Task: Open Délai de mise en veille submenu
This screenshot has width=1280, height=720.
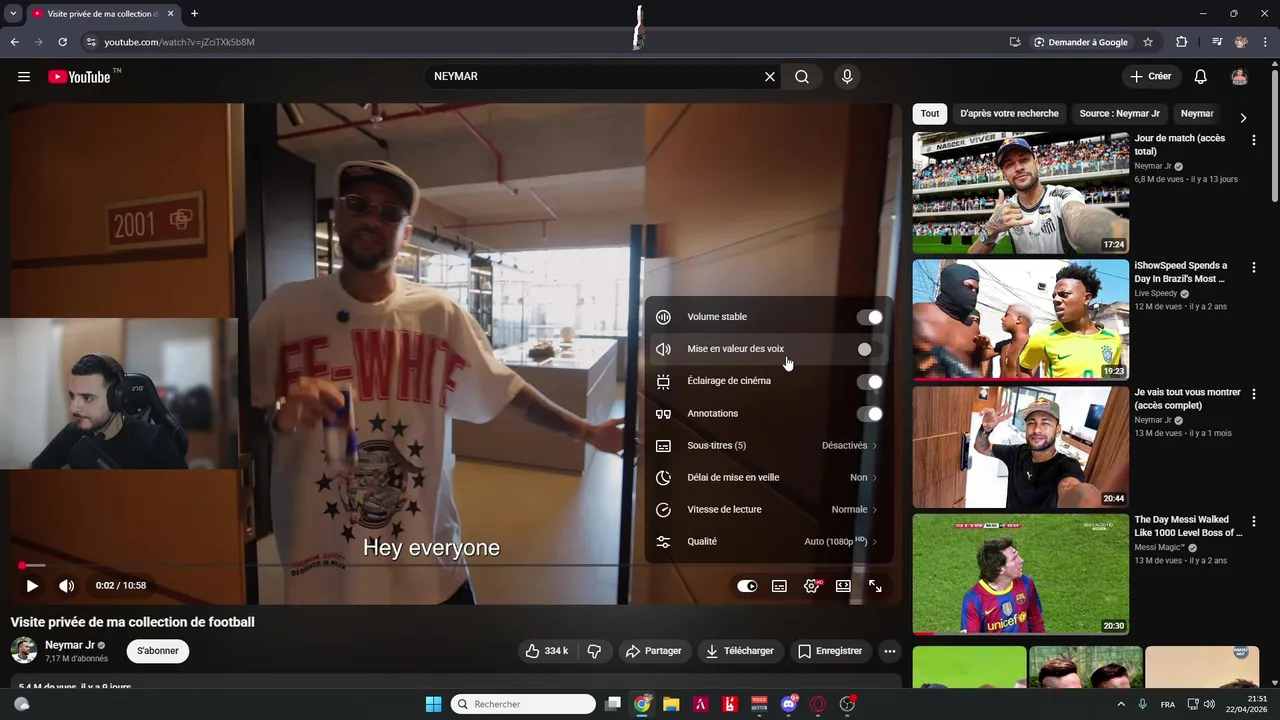Action: tap(767, 477)
